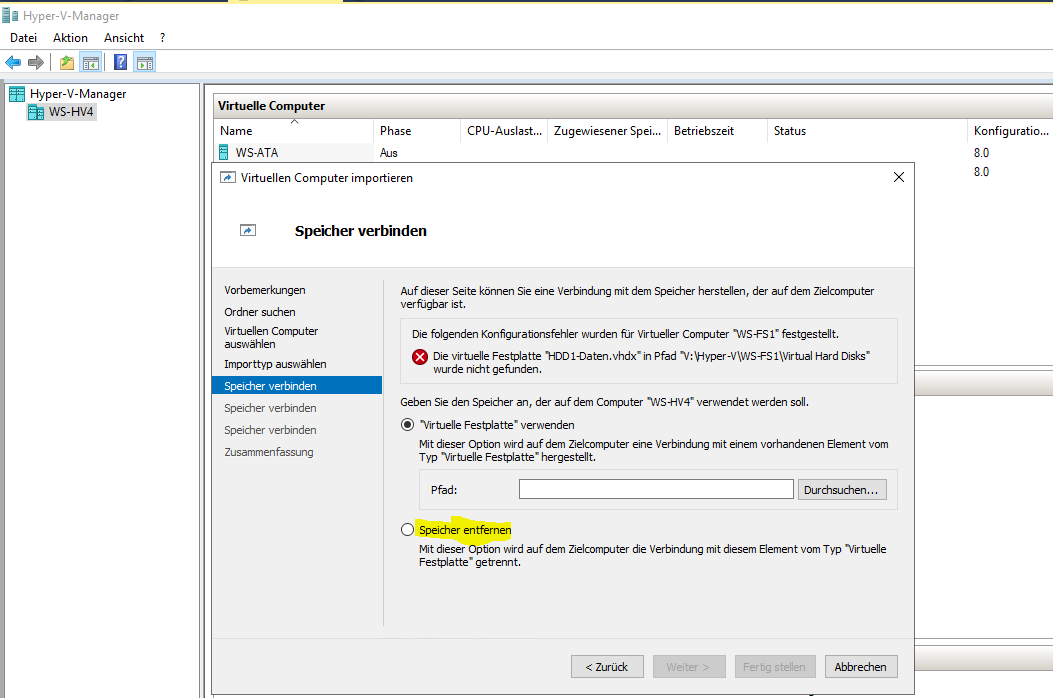Sort by Betriebszeit column header
This screenshot has height=698, width=1053.
[x=718, y=130]
